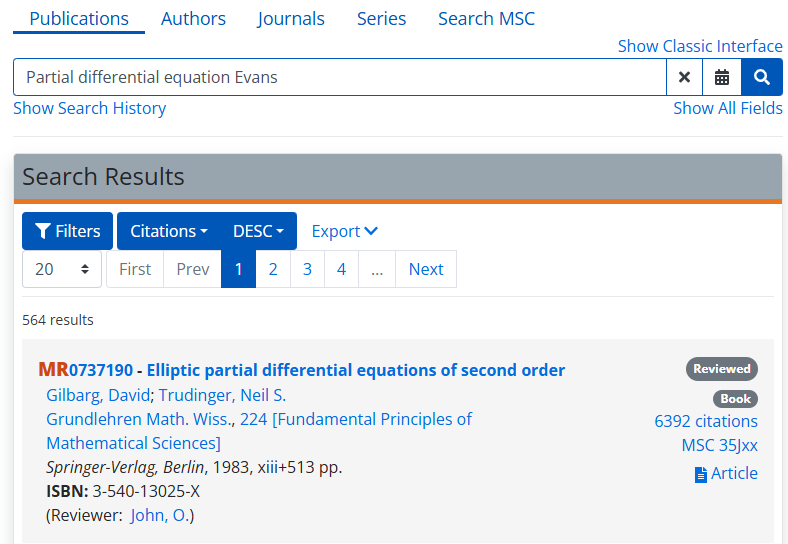Select Springer-Verlag, Berlin publisher text

click(125, 467)
